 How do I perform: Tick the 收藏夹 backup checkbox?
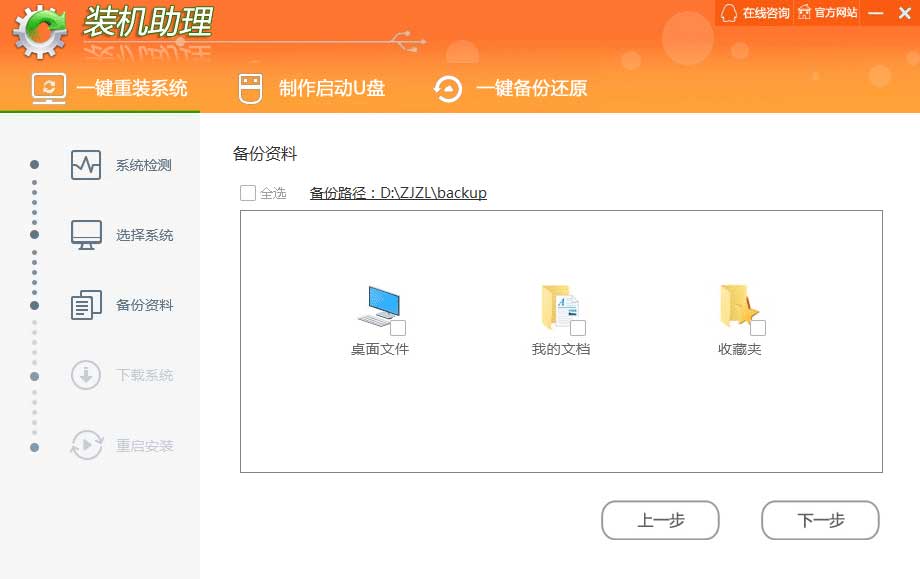click(758, 328)
